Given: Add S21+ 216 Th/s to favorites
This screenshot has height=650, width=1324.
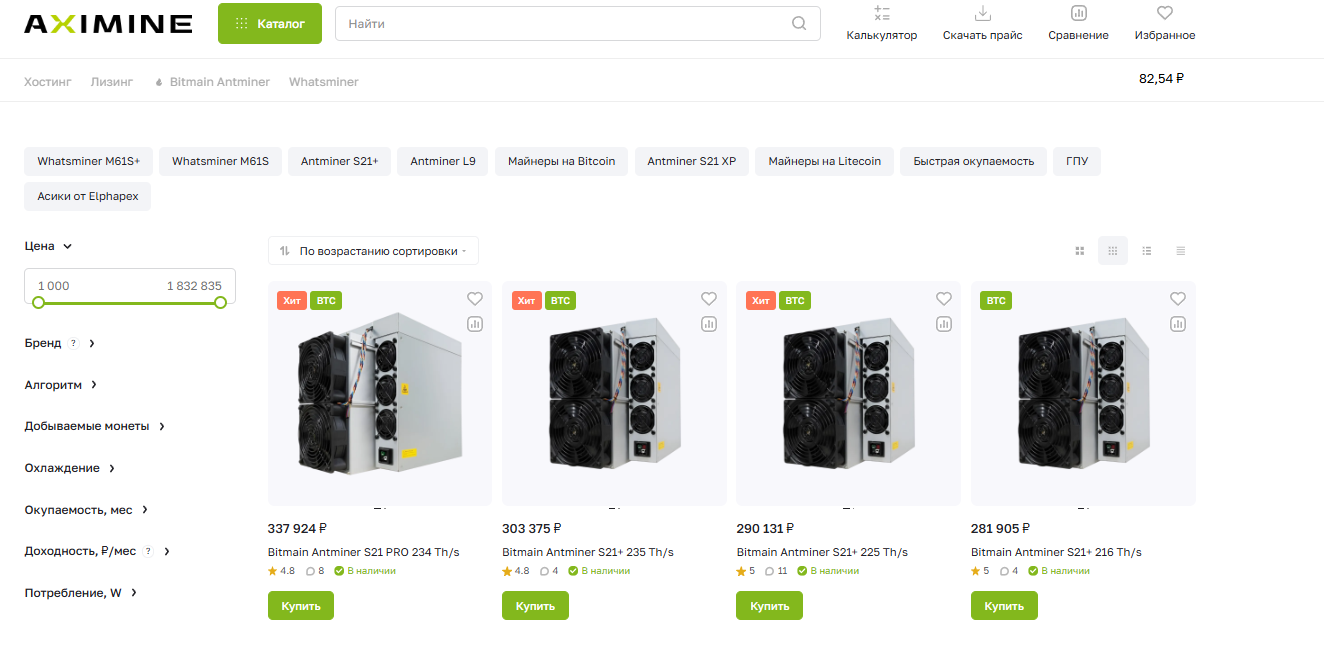Looking at the screenshot, I should 1178,299.
